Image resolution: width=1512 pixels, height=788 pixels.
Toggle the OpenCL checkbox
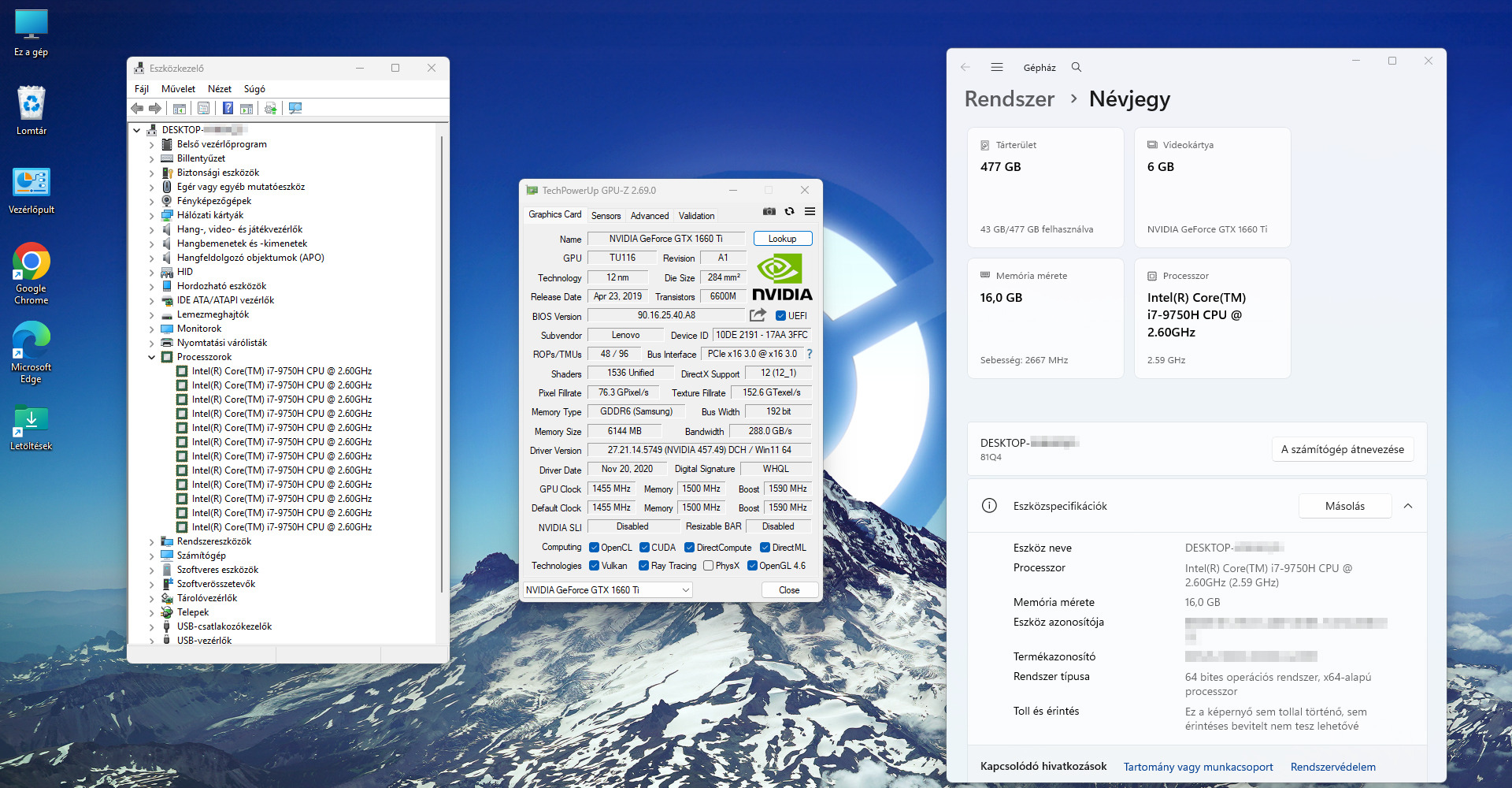point(595,548)
